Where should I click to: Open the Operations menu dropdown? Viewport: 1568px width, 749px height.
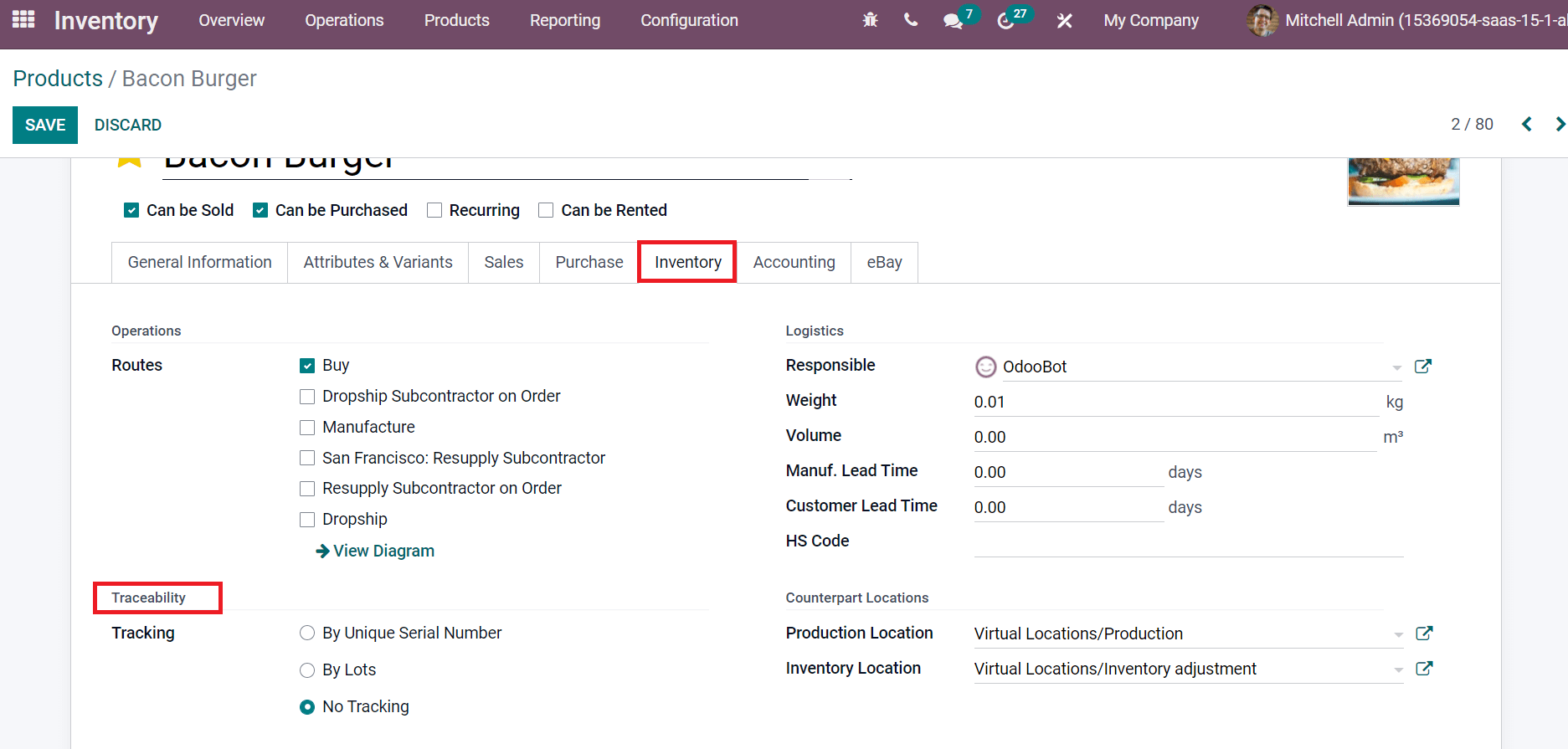point(344,20)
